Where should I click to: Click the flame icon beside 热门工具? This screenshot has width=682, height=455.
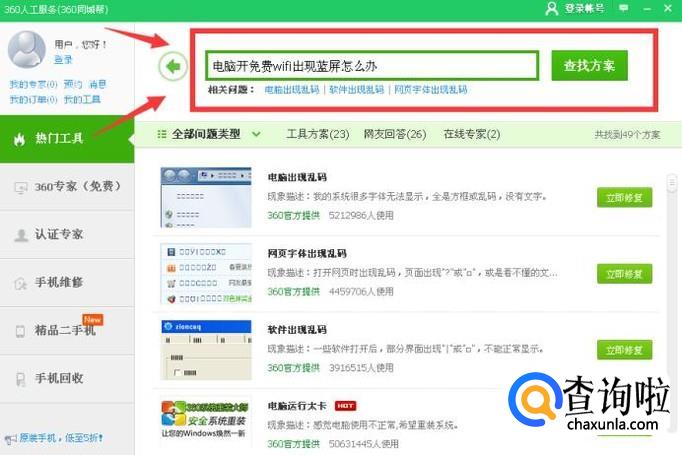[x=19, y=139]
